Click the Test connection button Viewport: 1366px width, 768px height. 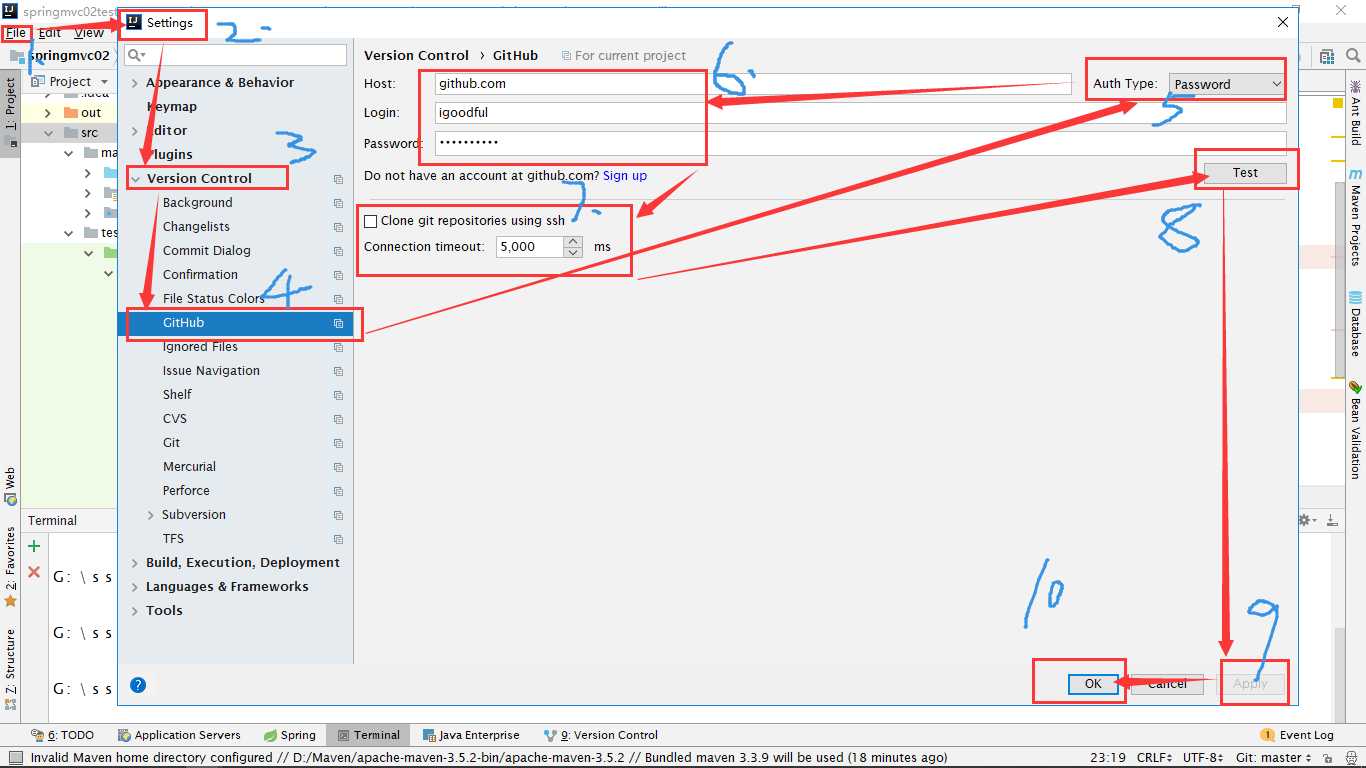point(1245,173)
